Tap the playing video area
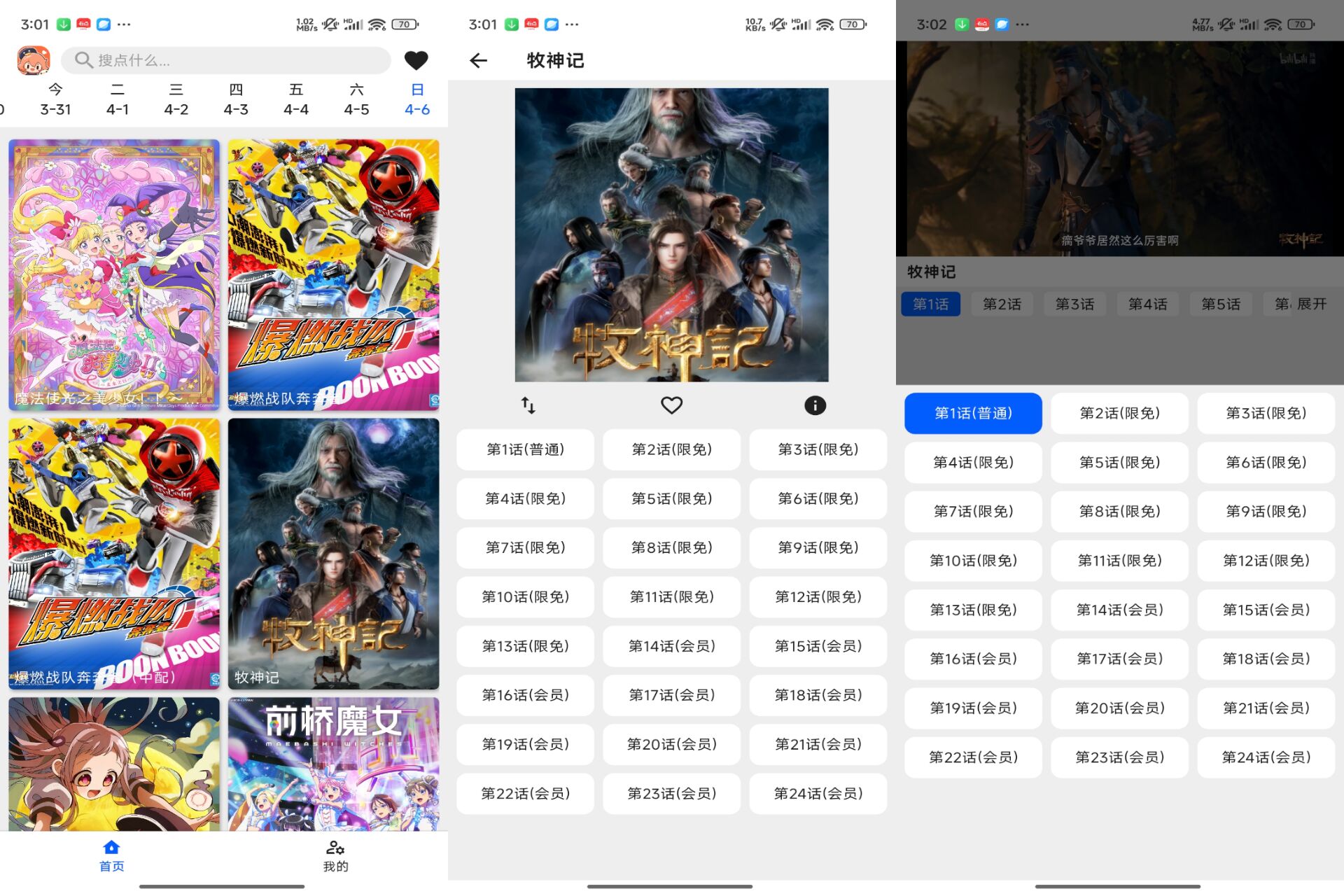1344x896 pixels. 1119,148
